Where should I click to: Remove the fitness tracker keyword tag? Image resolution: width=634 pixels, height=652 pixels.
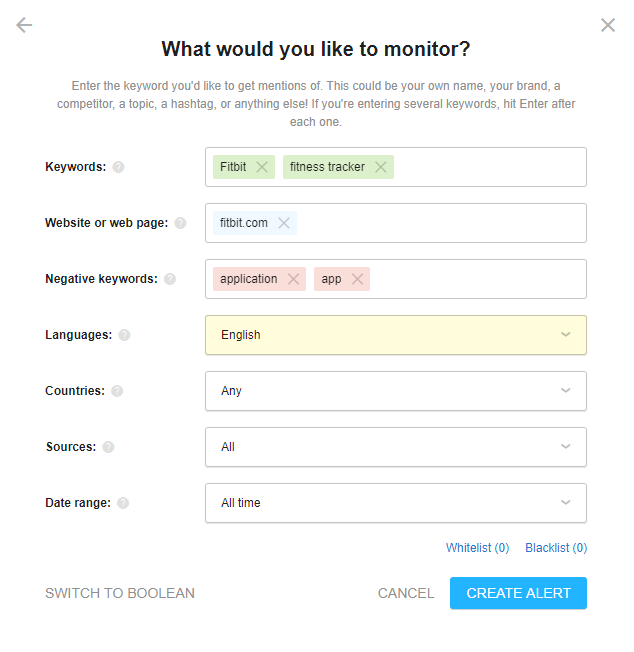point(380,167)
